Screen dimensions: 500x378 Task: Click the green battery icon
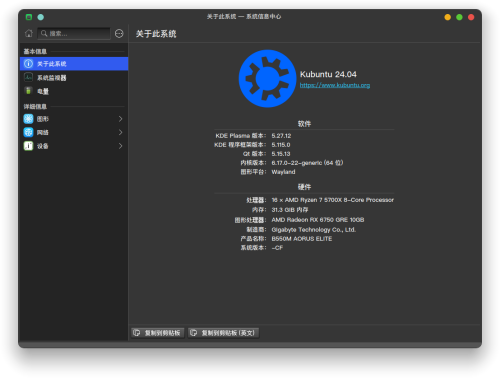coord(28,91)
